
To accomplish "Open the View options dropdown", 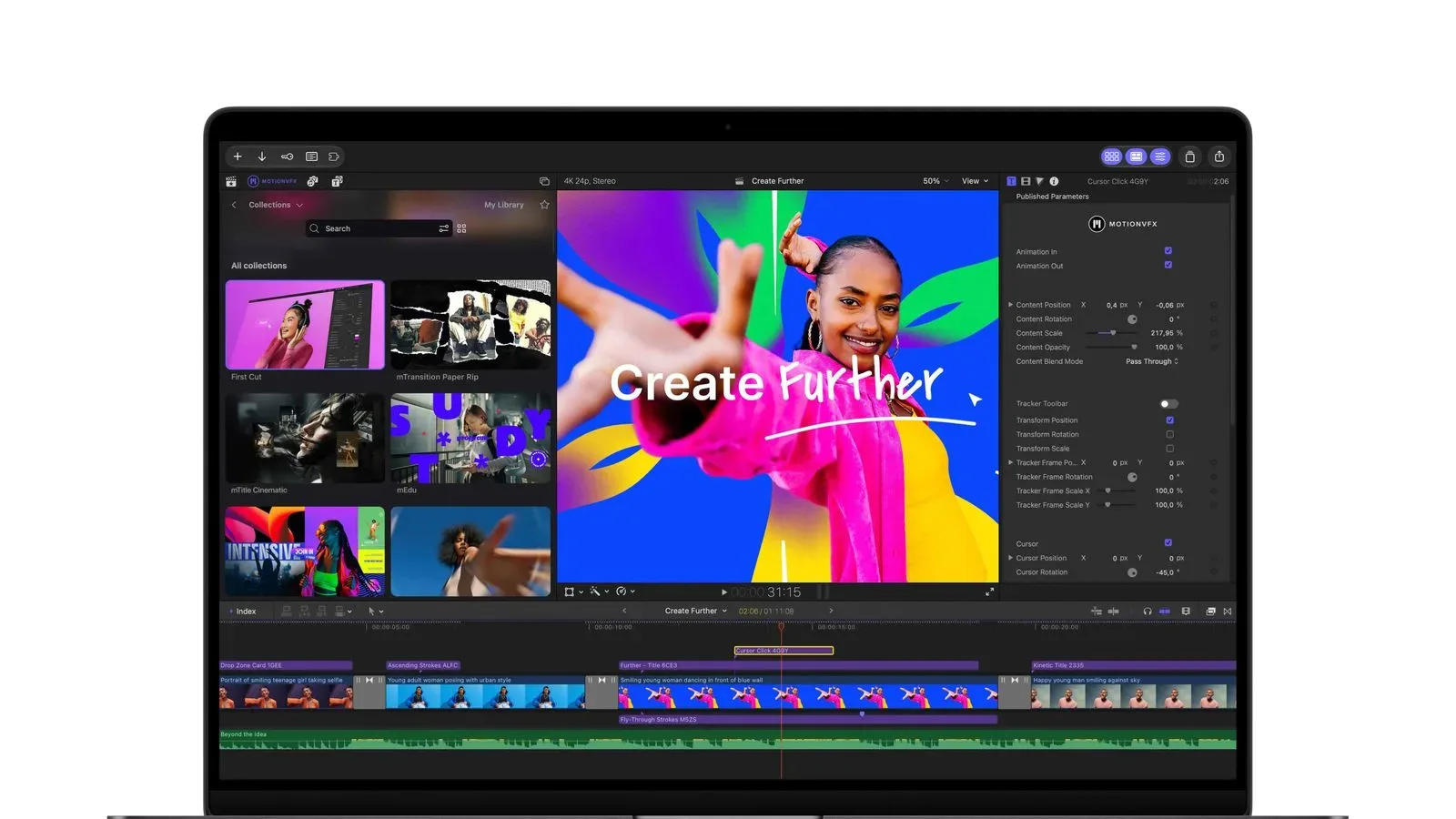I will (976, 181).
